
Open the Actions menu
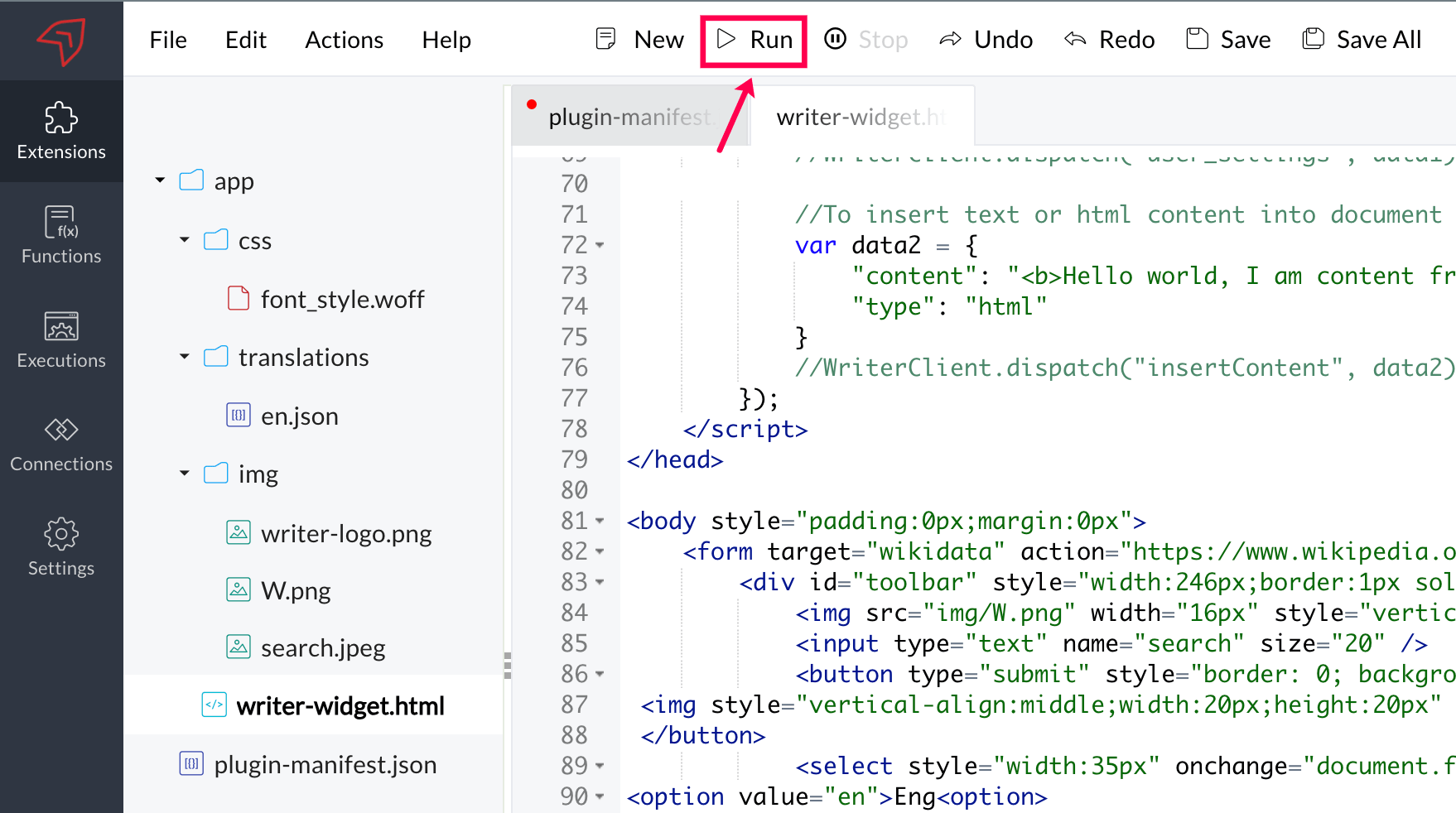point(344,40)
